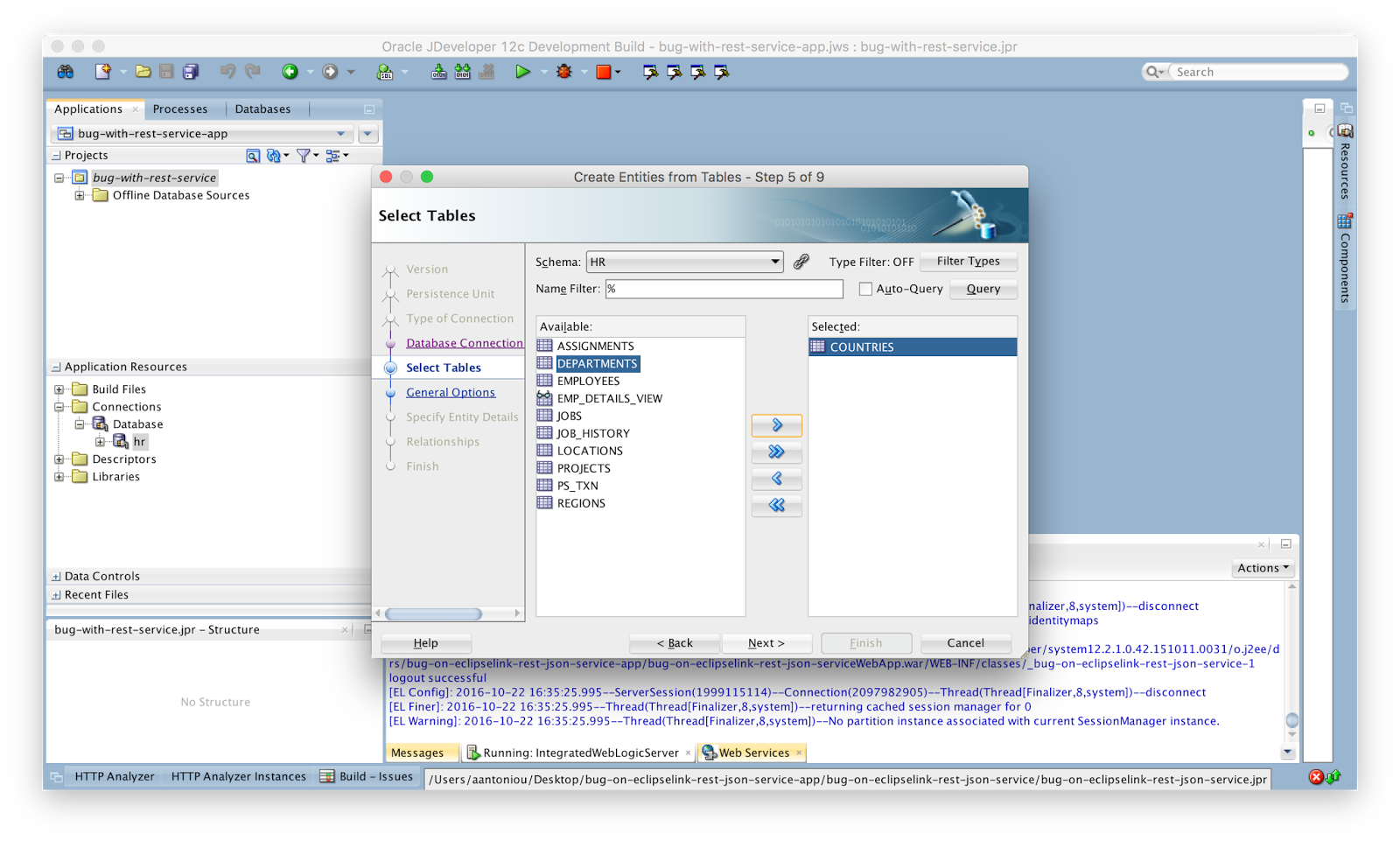
Task: Click the chain-link icon next to Schema dropdown
Action: click(x=801, y=262)
